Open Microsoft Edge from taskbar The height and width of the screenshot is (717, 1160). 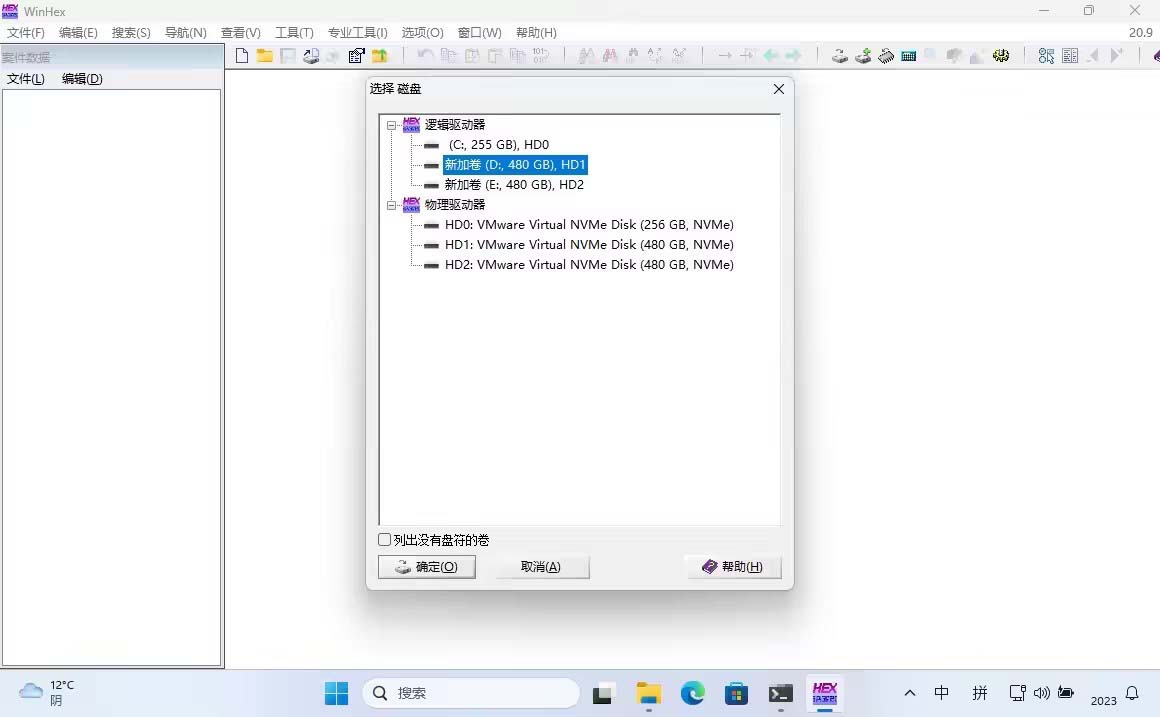(692, 693)
